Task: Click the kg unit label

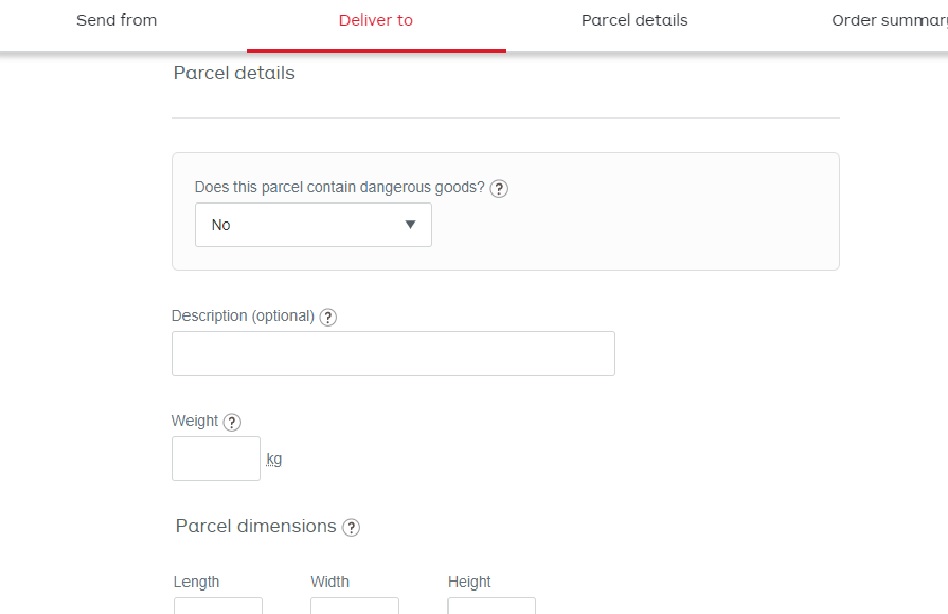Action: tap(274, 460)
